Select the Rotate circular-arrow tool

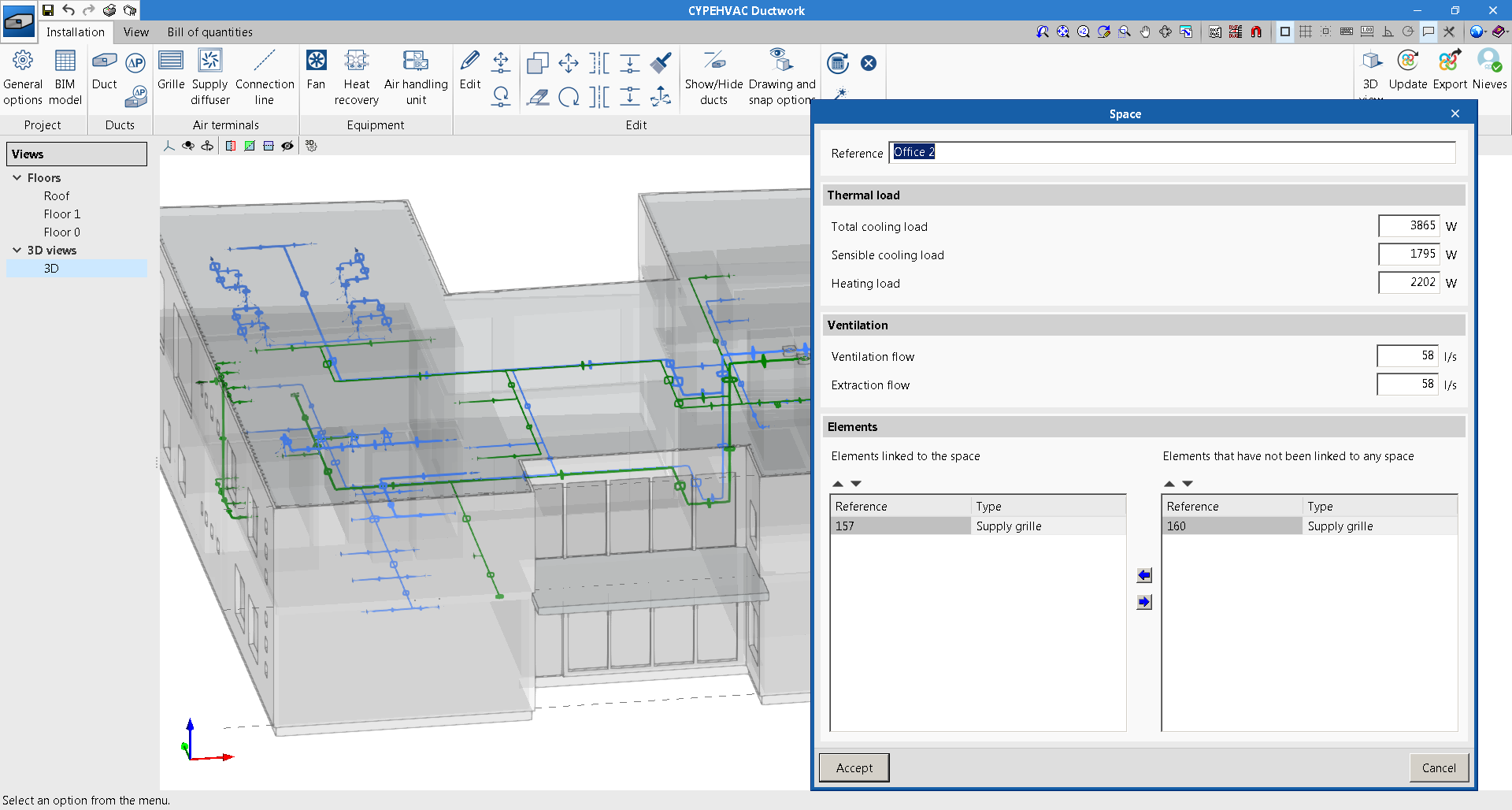pos(569,97)
